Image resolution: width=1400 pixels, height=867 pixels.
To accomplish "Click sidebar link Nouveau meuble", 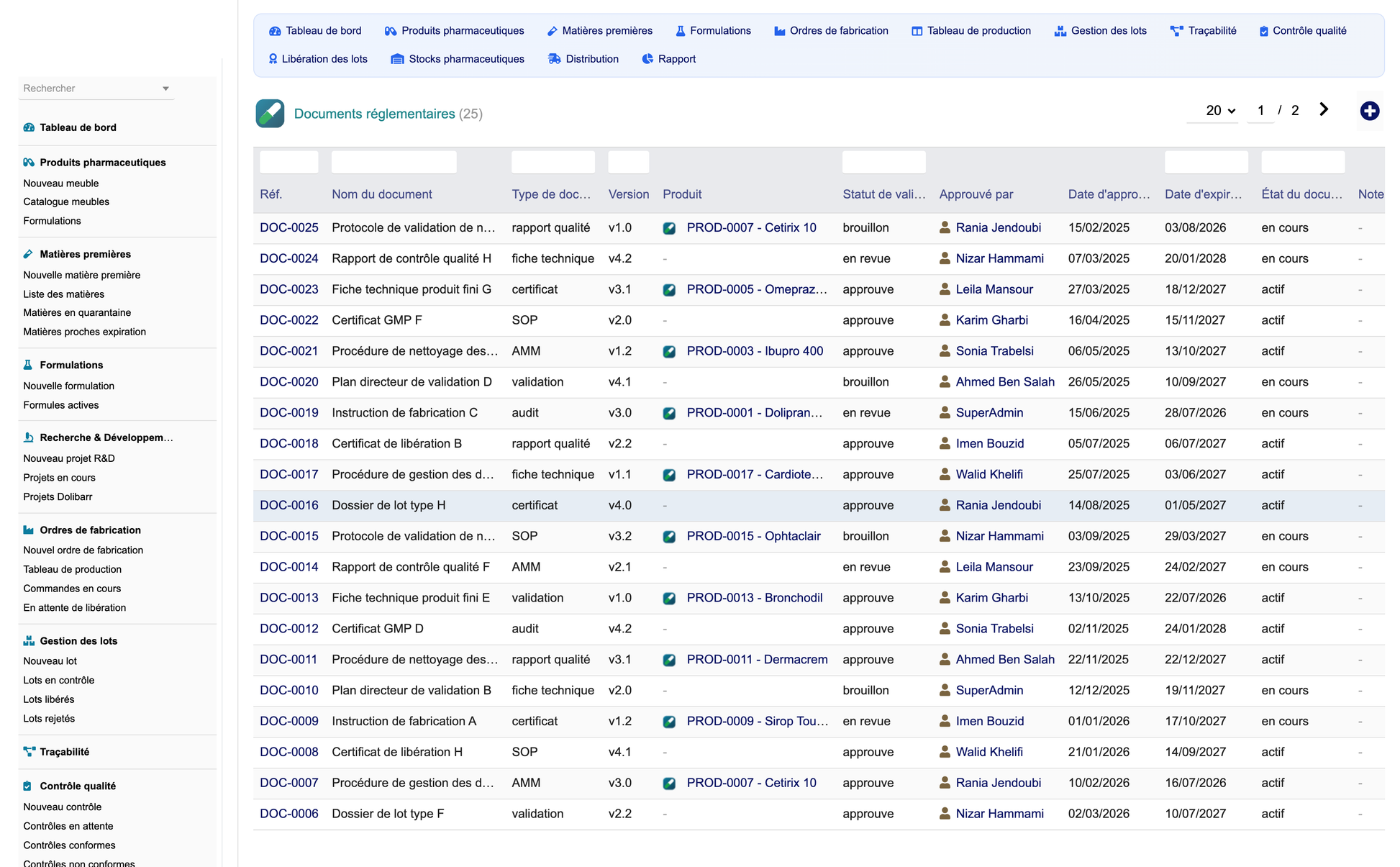I will click(61, 183).
